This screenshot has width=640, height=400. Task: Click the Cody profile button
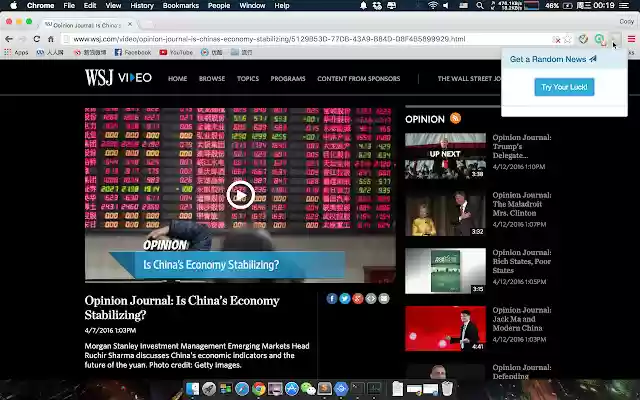tap(626, 21)
